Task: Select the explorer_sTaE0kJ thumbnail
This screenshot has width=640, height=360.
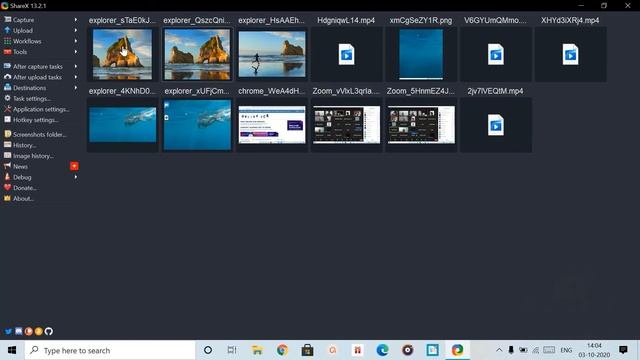Action: (122, 54)
